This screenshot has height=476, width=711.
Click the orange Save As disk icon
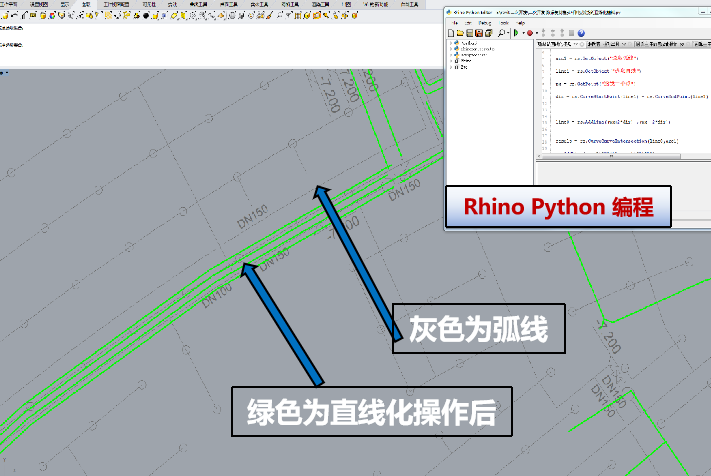(479, 33)
